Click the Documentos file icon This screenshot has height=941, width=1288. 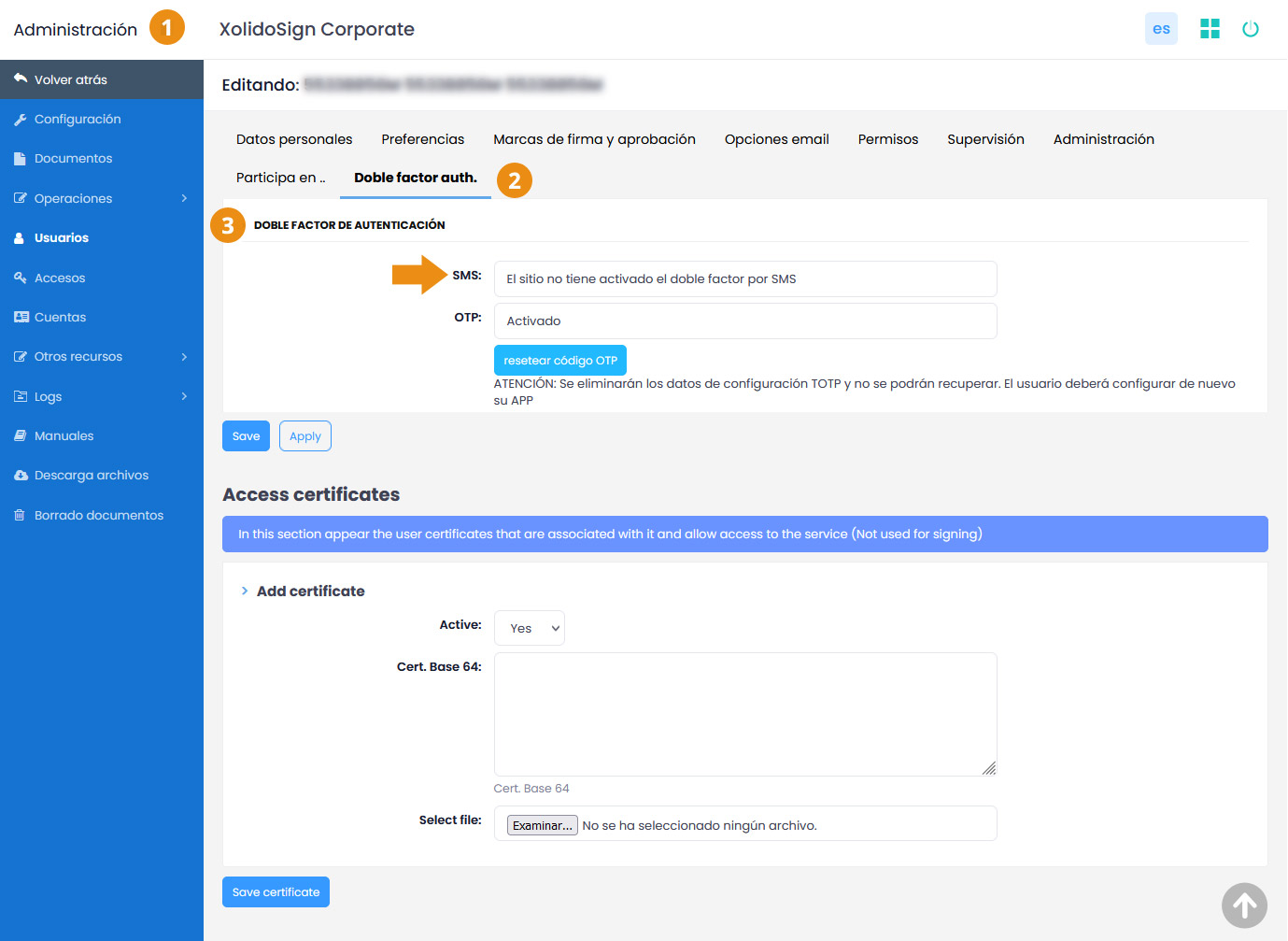pyautogui.click(x=21, y=159)
